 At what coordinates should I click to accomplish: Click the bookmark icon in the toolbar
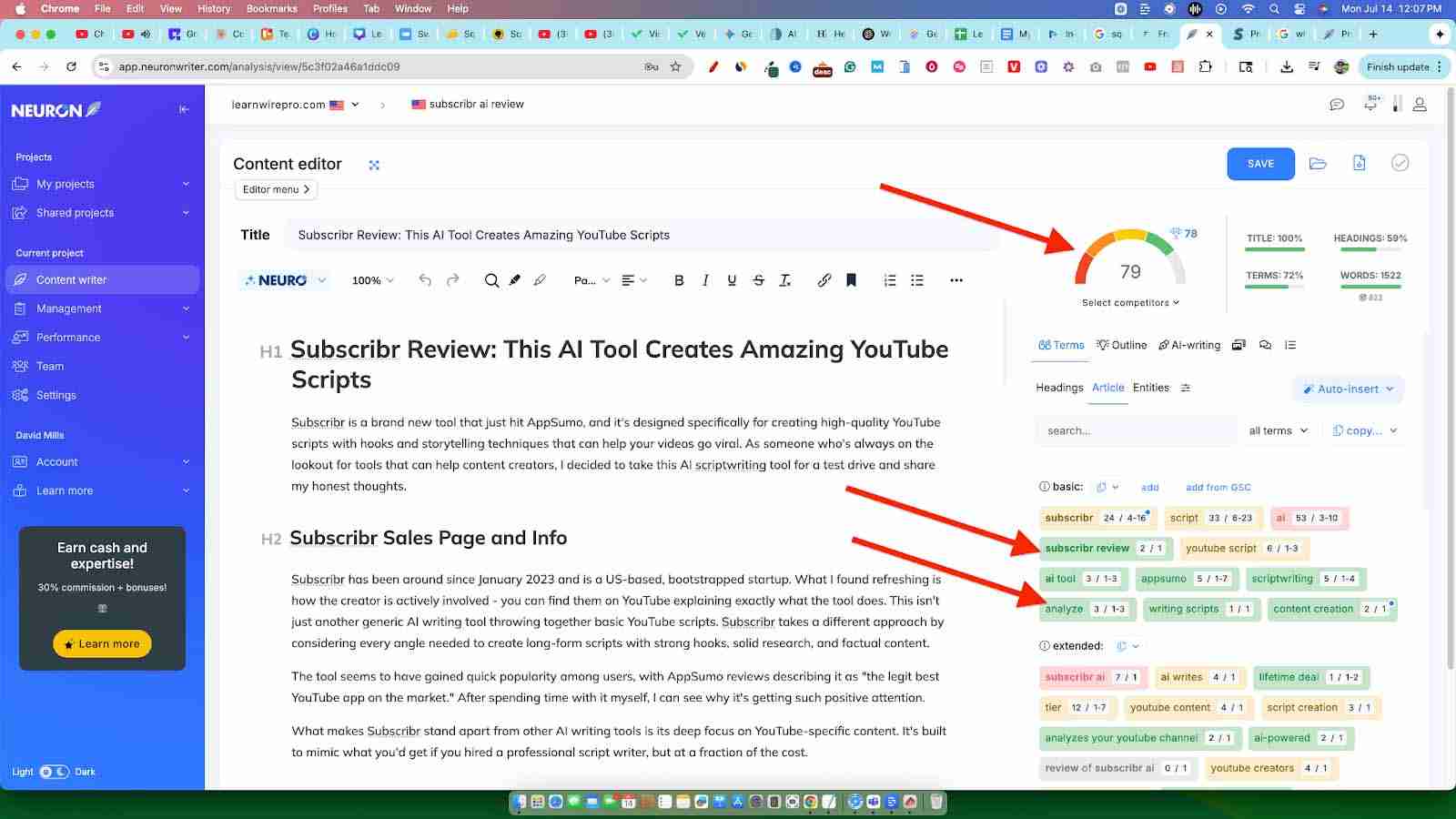coord(850,280)
